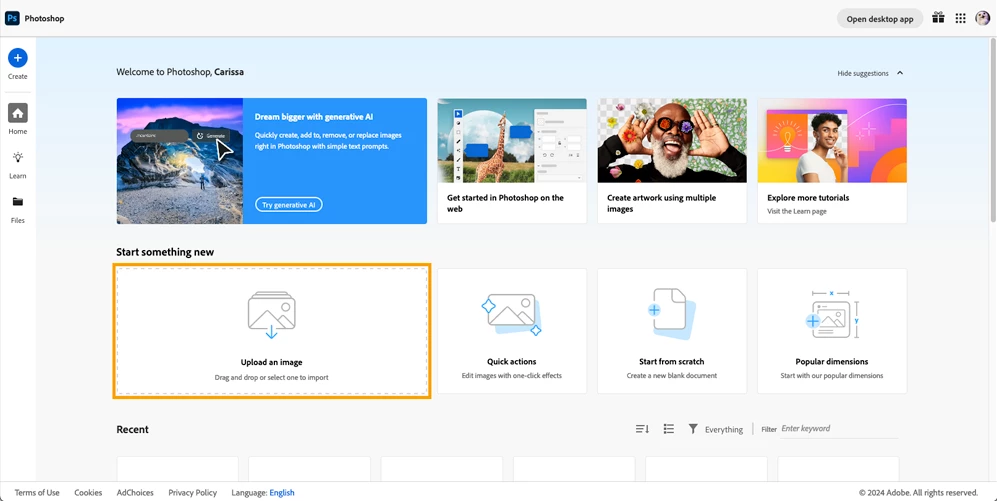Click the Photoshop Ps logo icon
The height and width of the screenshot is (501, 997).
point(12,18)
